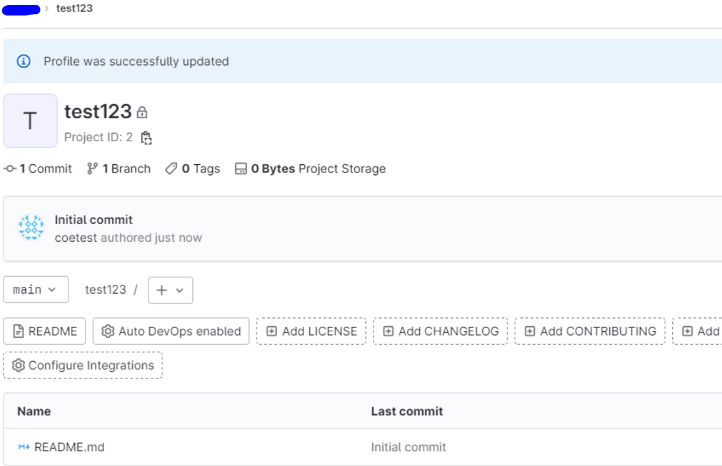Viewport: 722px width, 466px height.
Task: Open the main branch dropdown
Action: [36, 290]
